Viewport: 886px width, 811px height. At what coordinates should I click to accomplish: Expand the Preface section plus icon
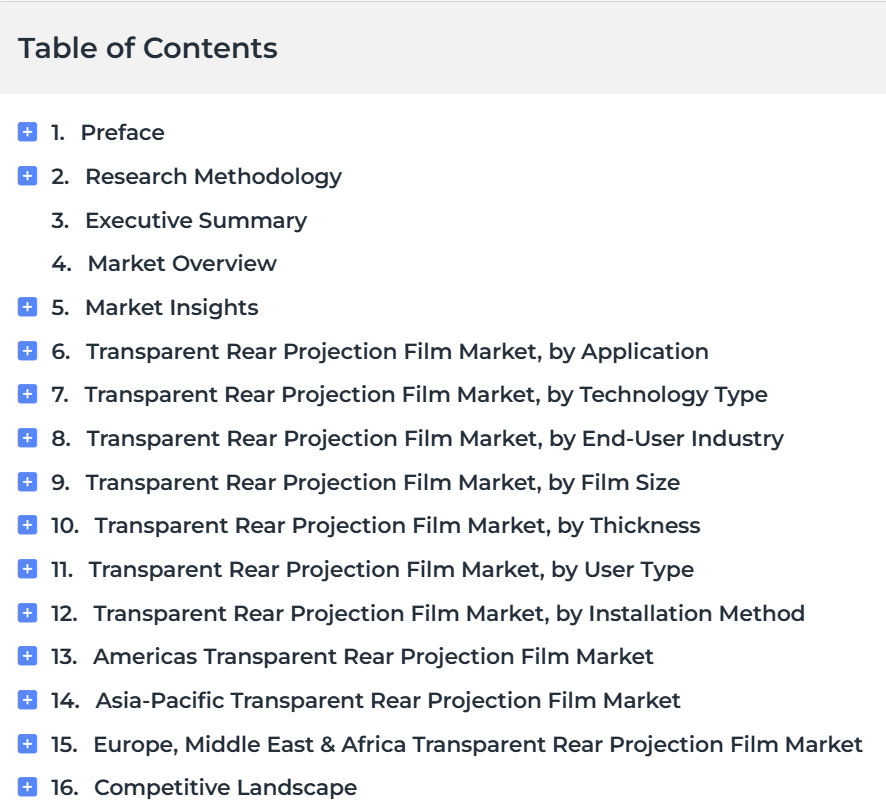click(27, 132)
